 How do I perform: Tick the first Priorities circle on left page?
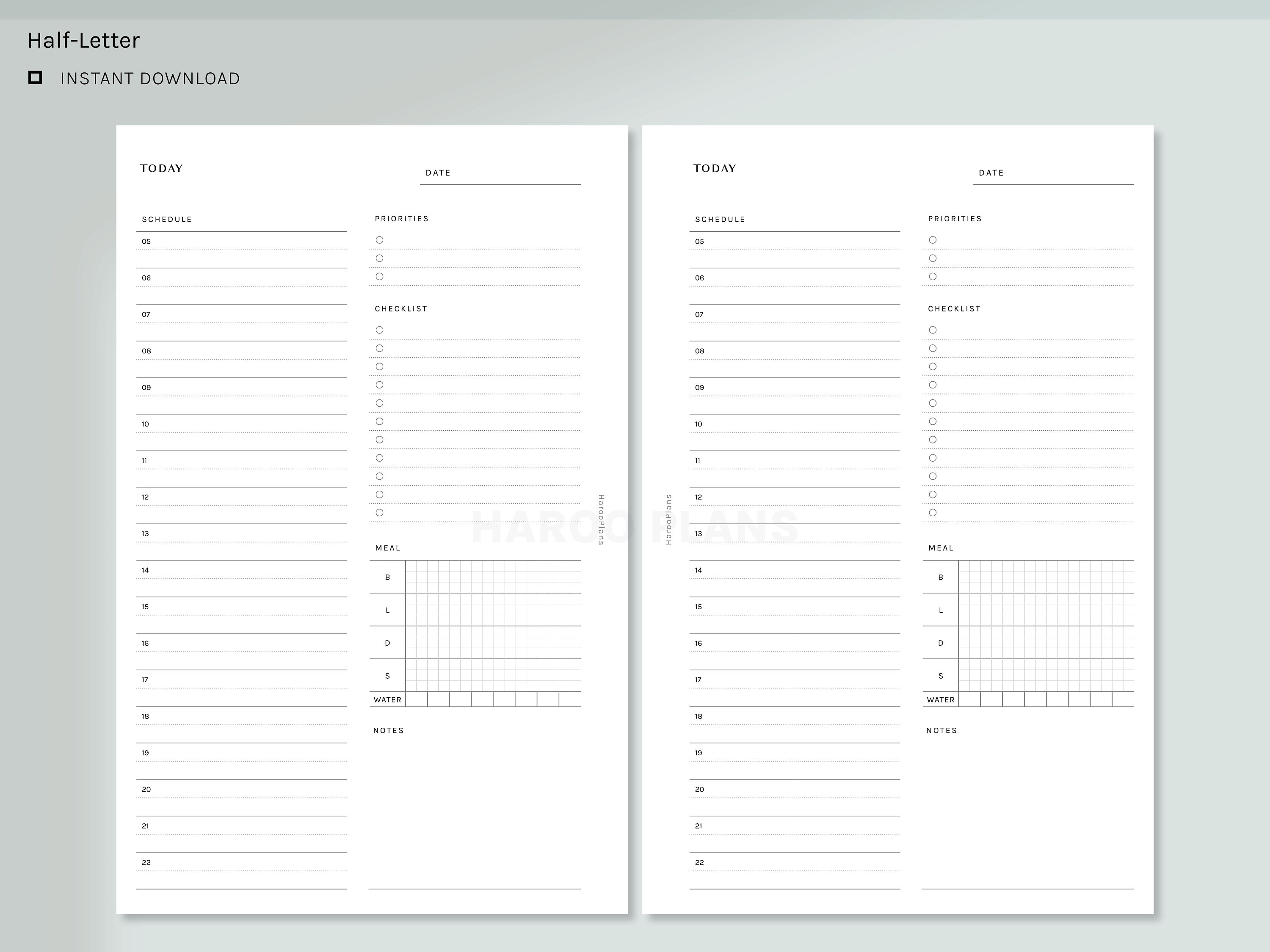point(379,240)
